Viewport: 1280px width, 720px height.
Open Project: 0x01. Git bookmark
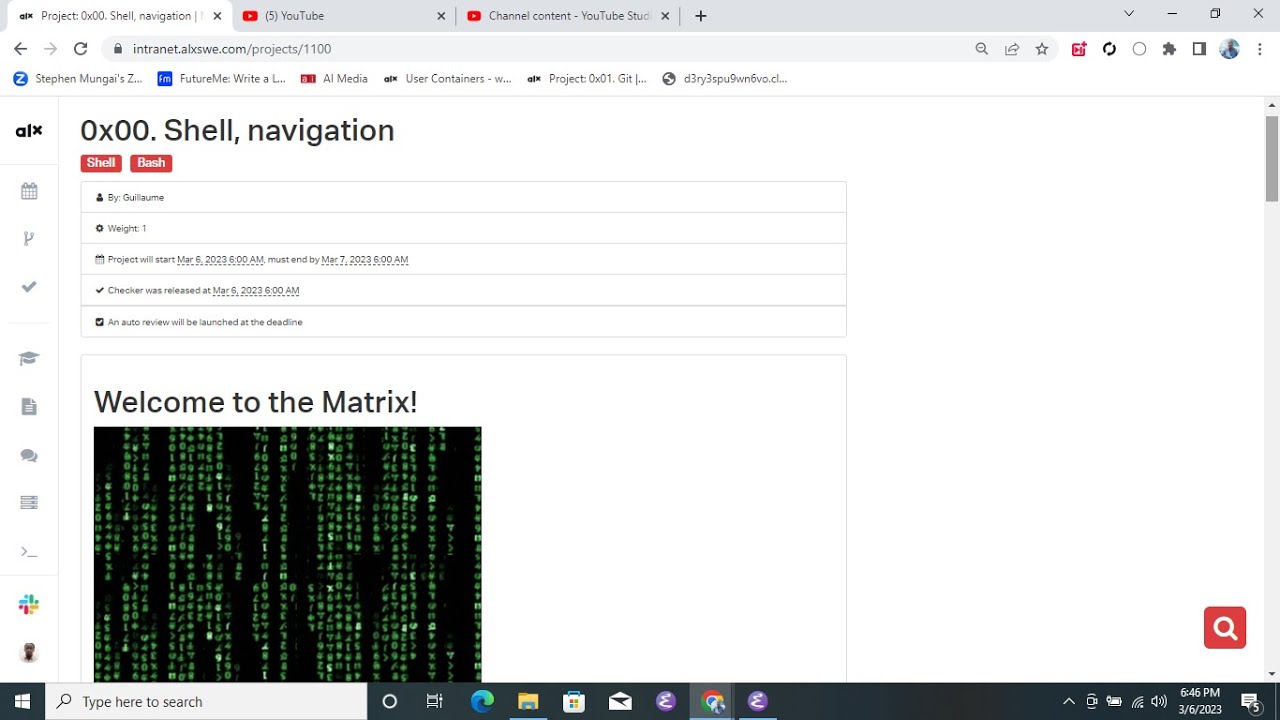[x=587, y=78]
